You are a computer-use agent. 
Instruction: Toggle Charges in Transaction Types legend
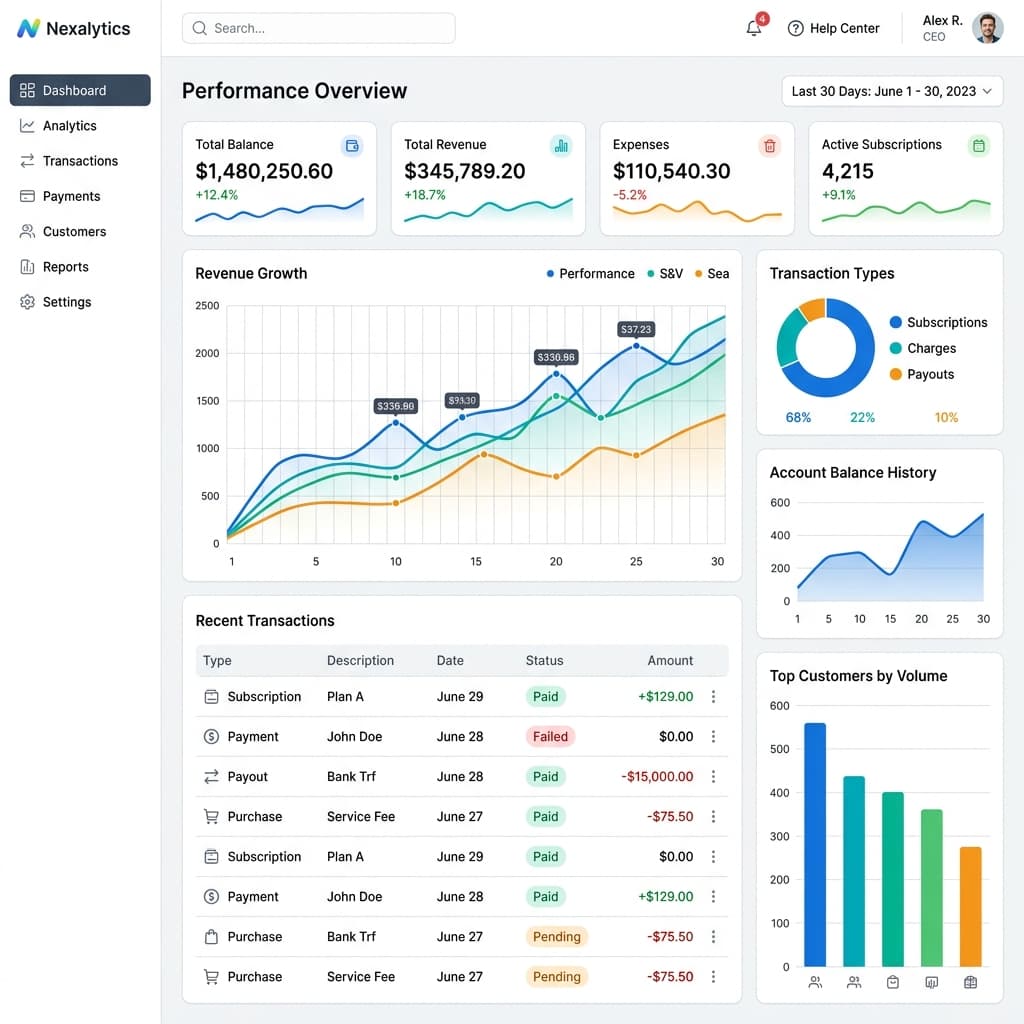[923, 348]
